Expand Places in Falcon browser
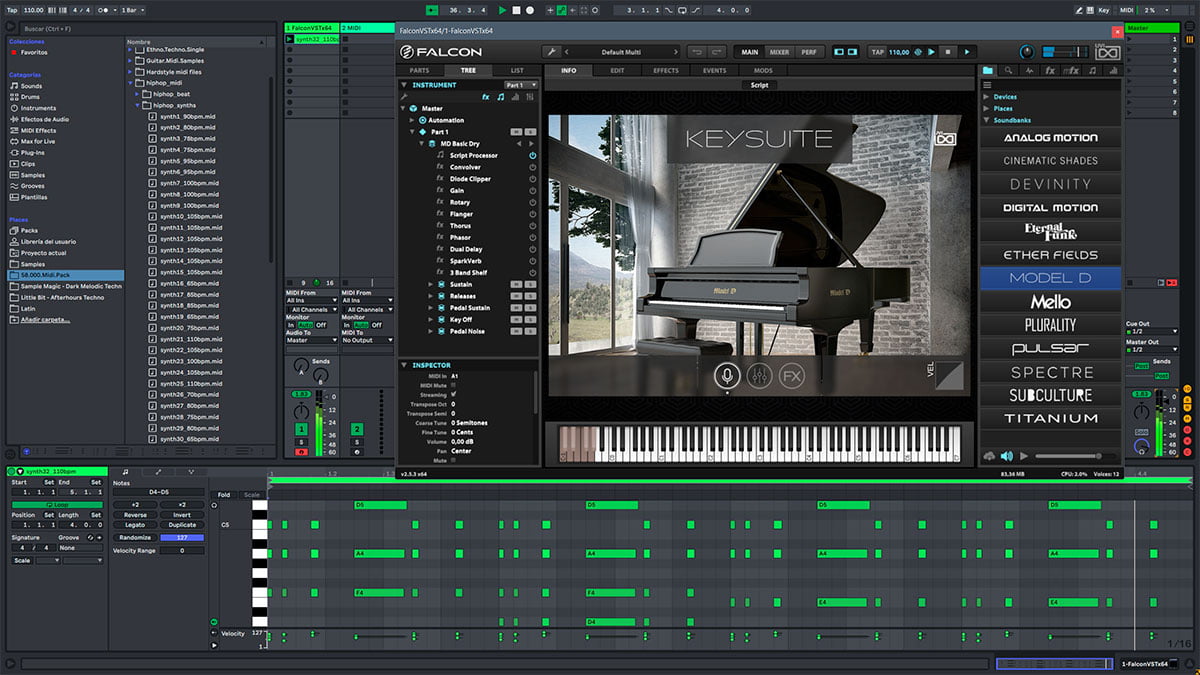The image size is (1200, 675). click(985, 108)
